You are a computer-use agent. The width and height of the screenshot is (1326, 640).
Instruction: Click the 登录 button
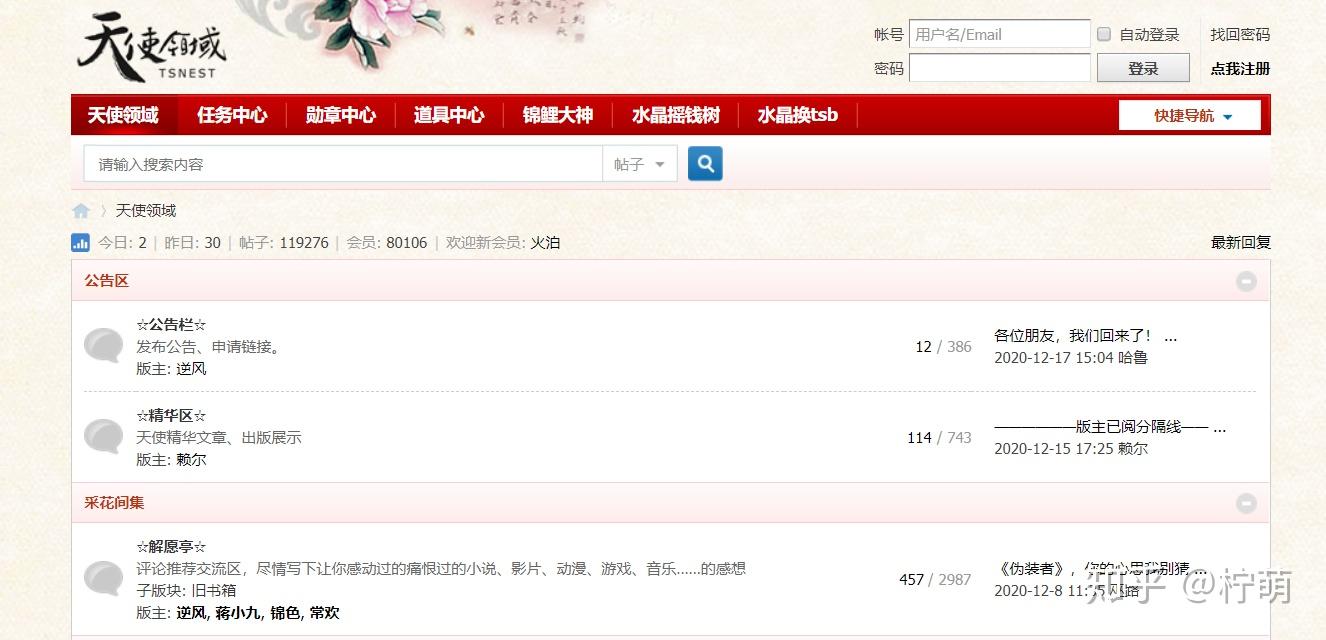coord(1143,68)
